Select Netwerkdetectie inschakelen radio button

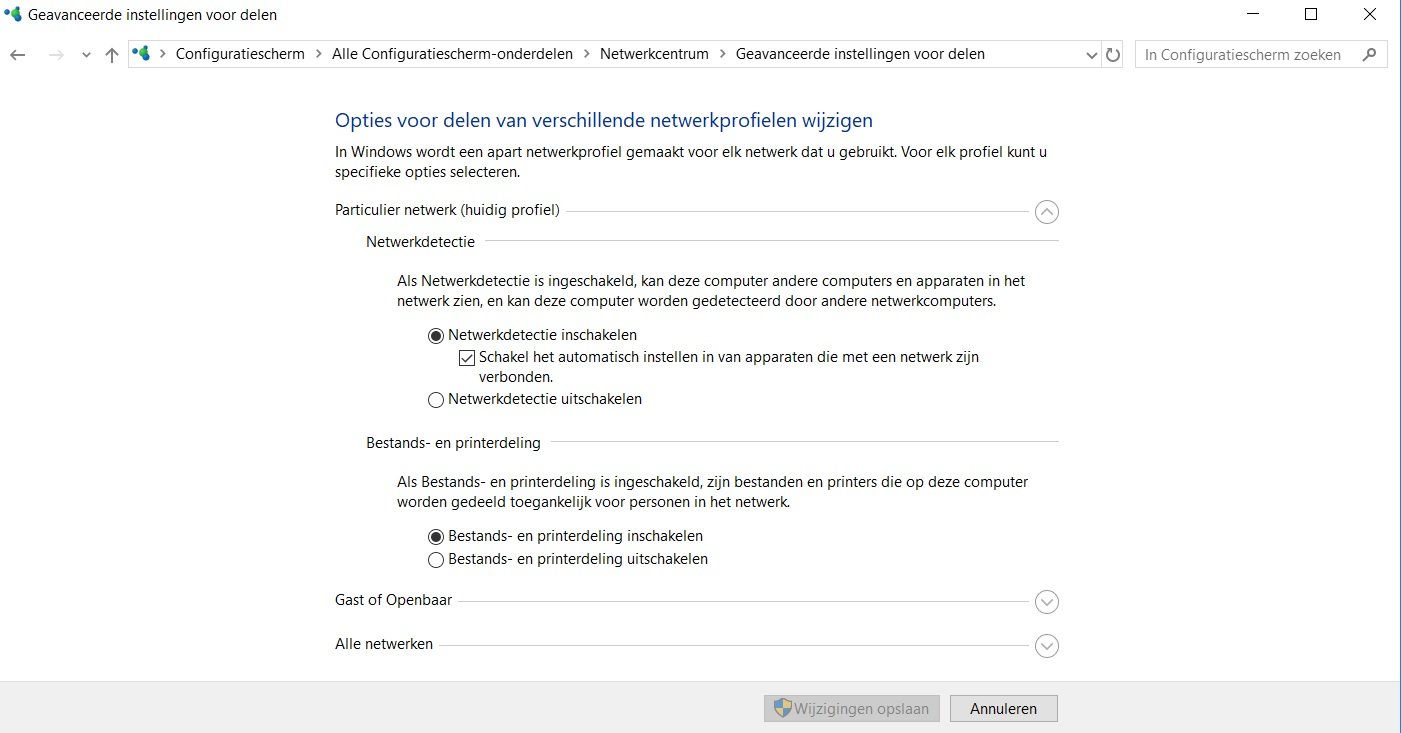pyautogui.click(x=435, y=336)
